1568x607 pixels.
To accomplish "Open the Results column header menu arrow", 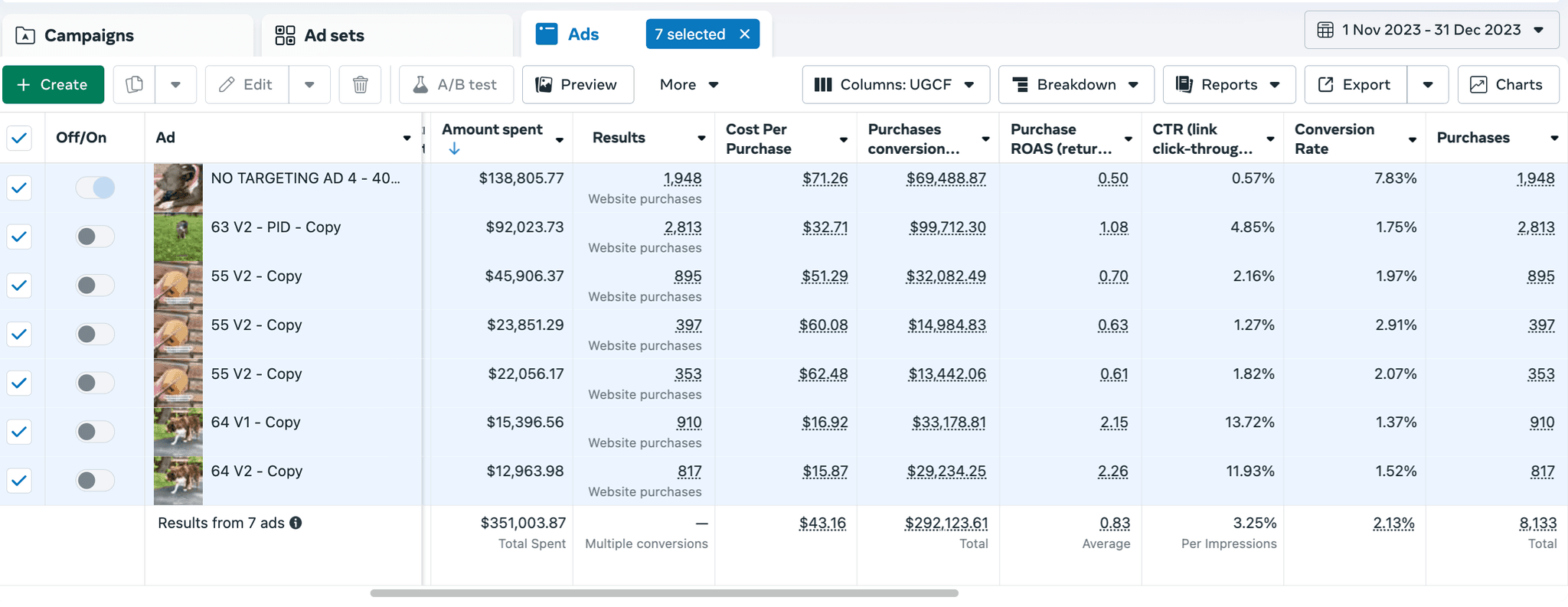I will click(701, 139).
